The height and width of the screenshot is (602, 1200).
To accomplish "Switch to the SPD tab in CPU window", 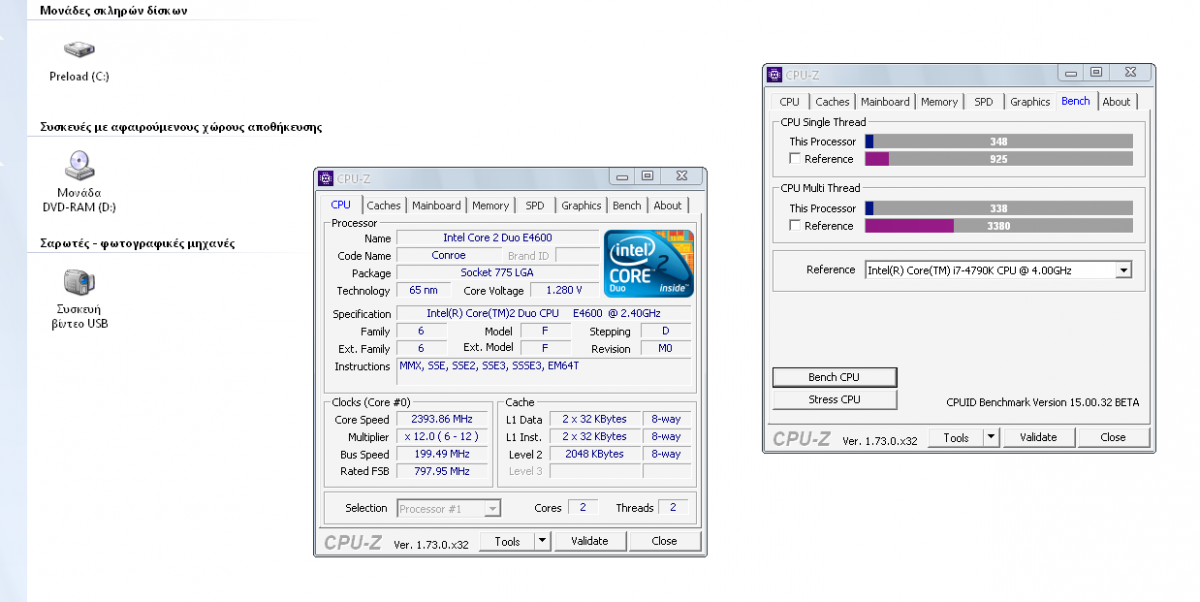I will (x=535, y=206).
